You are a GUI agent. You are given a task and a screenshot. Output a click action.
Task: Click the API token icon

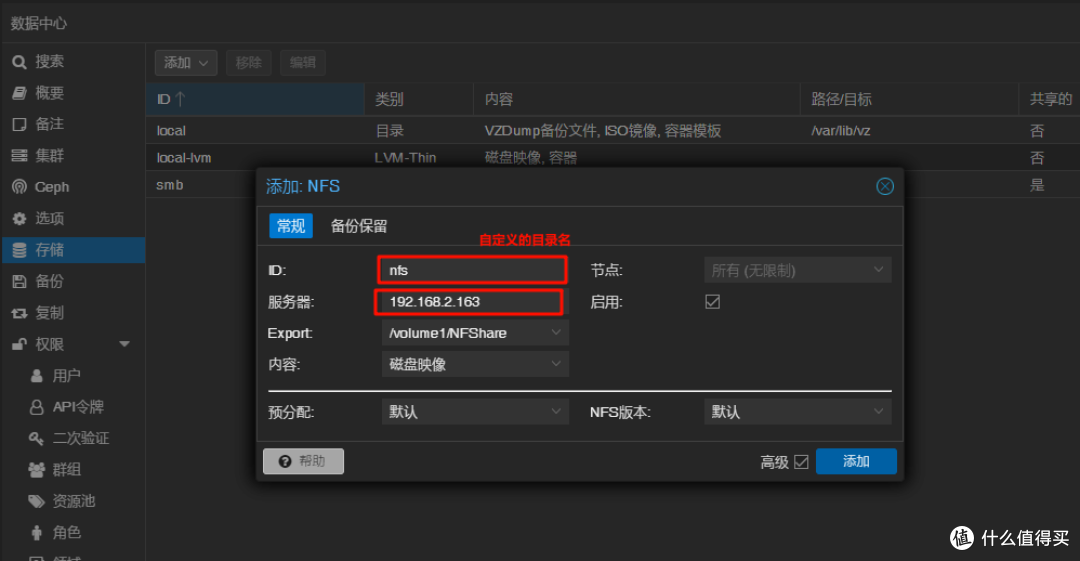click(x=37, y=407)
